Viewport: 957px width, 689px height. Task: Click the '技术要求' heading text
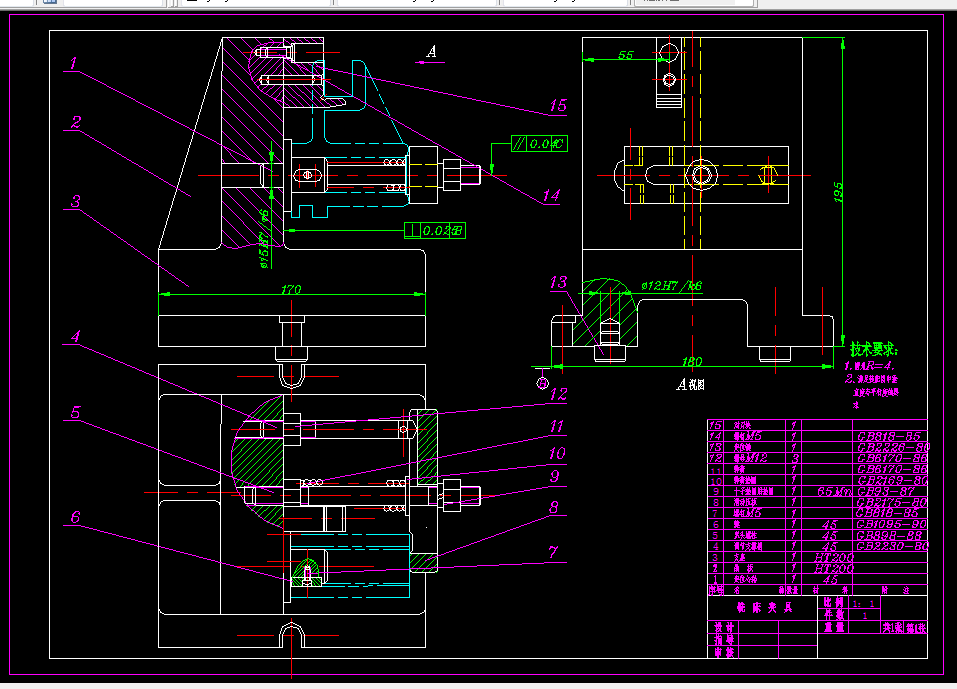pyautogui.click(x=874, y=350)
